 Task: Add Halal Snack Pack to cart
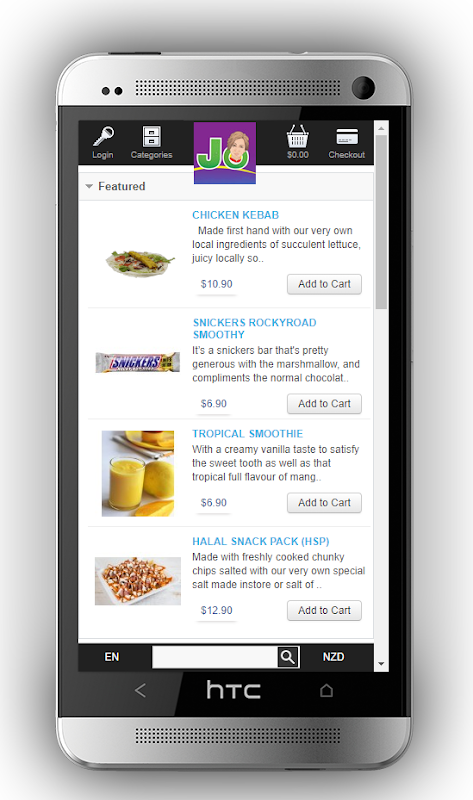pos(324,610)
